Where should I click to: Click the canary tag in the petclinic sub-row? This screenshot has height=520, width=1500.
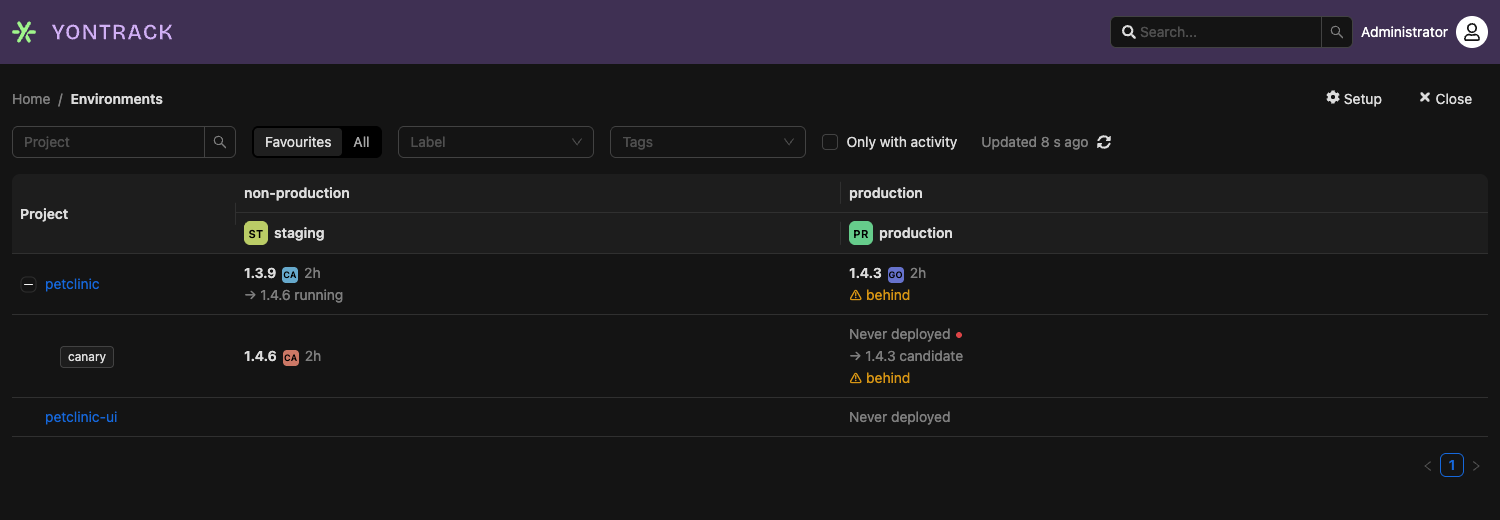point(87,357)
